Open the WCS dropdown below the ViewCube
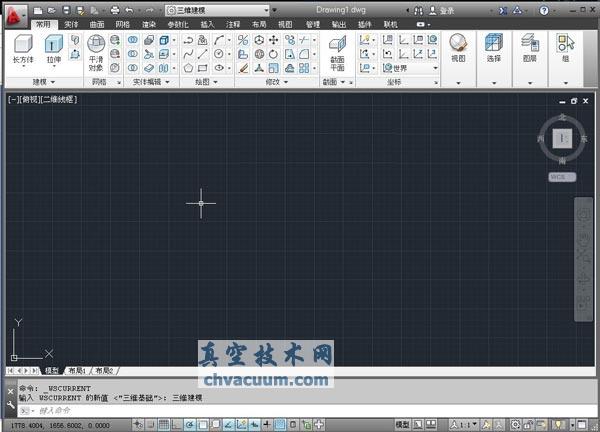Viewport: 600px width, 432px height. pyautogui.click(x=562, y=177)
